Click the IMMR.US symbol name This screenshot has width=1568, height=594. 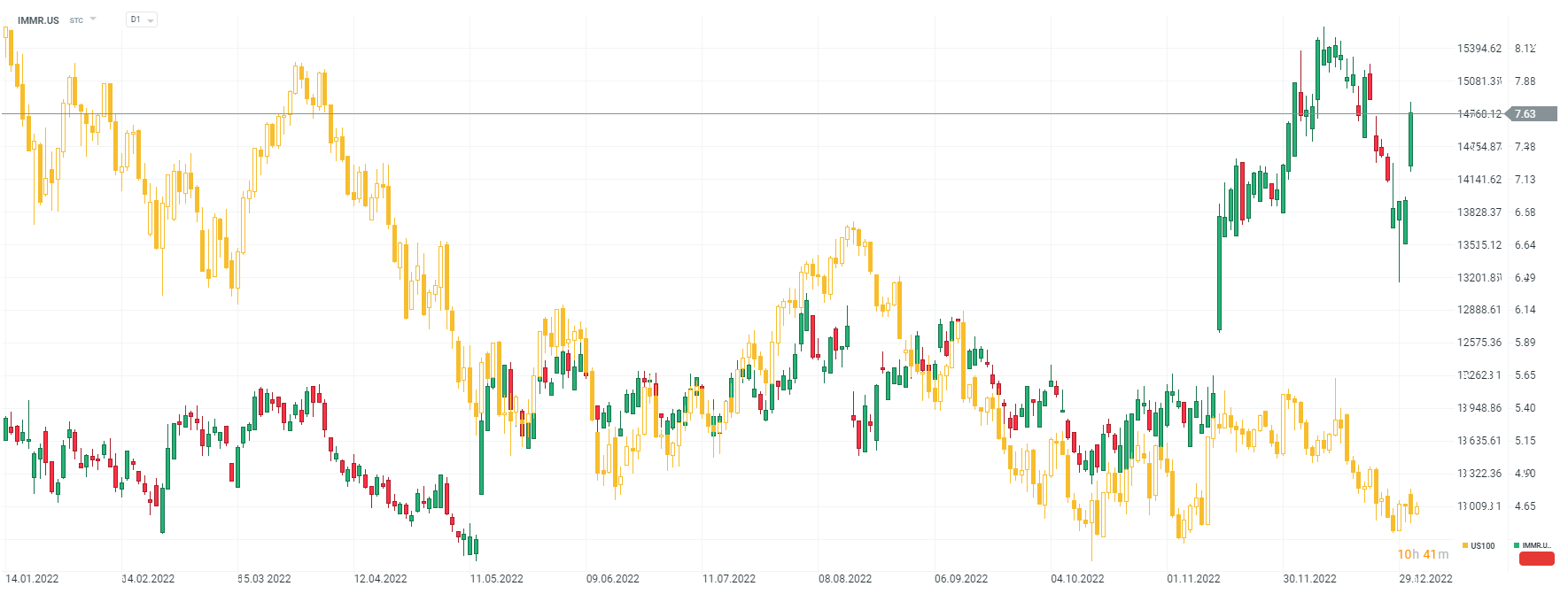click(x=38, y=19)
